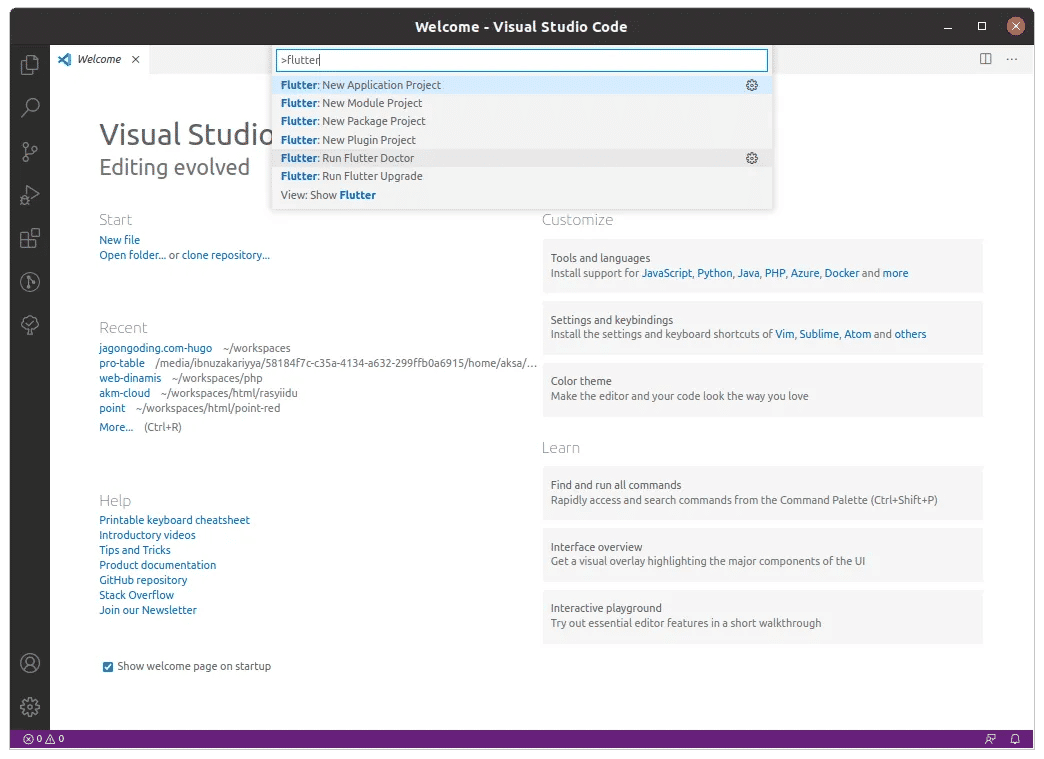The height and width of the screenshot is (759, 1044).
Task: Open the Interactive playground card
Action: tap(762, 617)
